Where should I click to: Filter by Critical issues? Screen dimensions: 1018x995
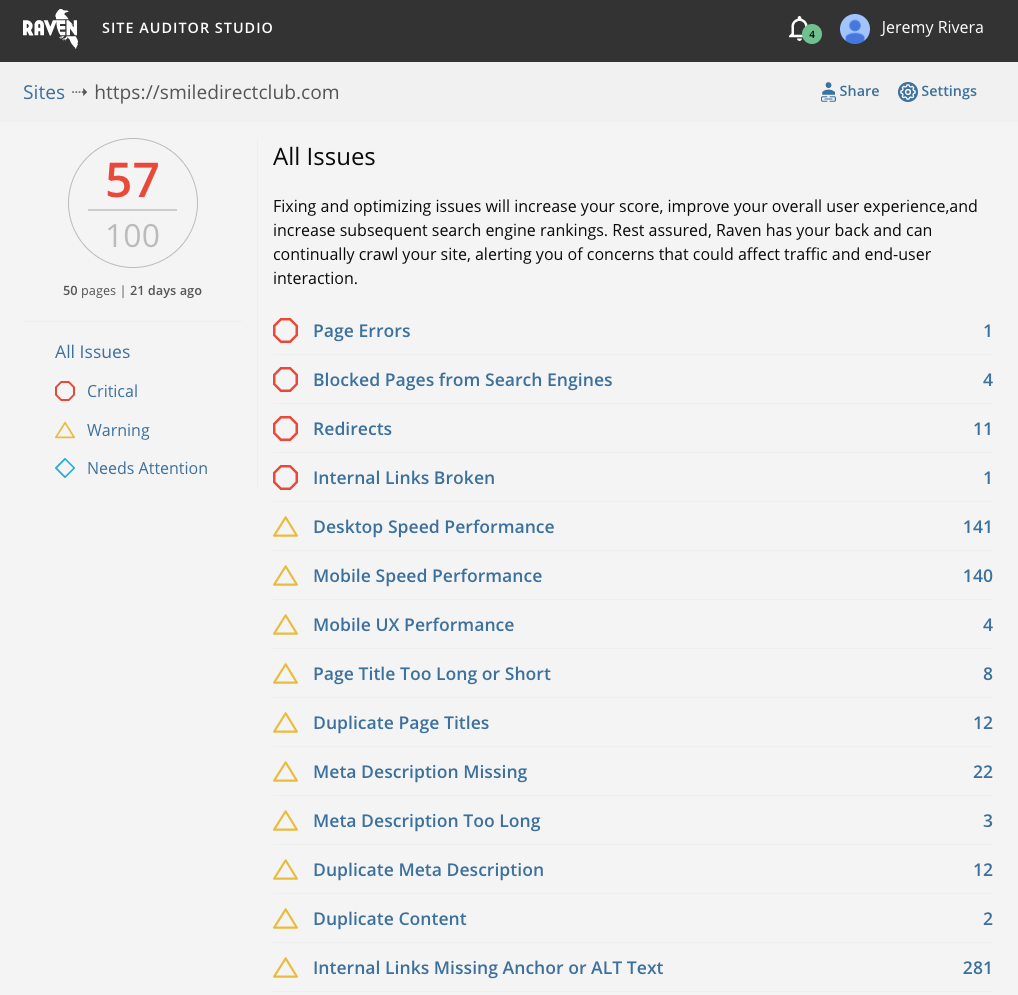pos(112,391)
